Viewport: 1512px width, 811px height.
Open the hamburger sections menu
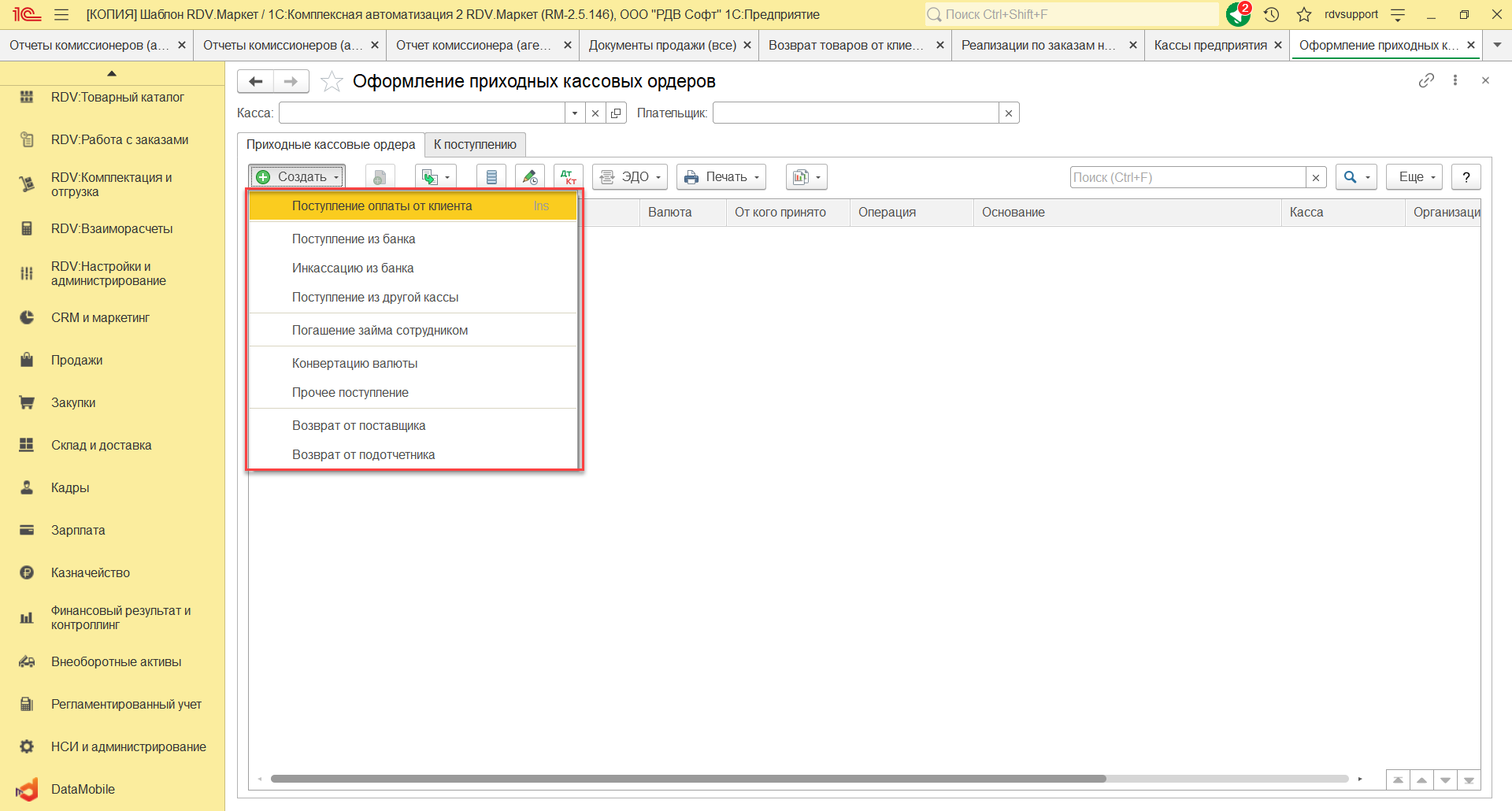(61, 14)
